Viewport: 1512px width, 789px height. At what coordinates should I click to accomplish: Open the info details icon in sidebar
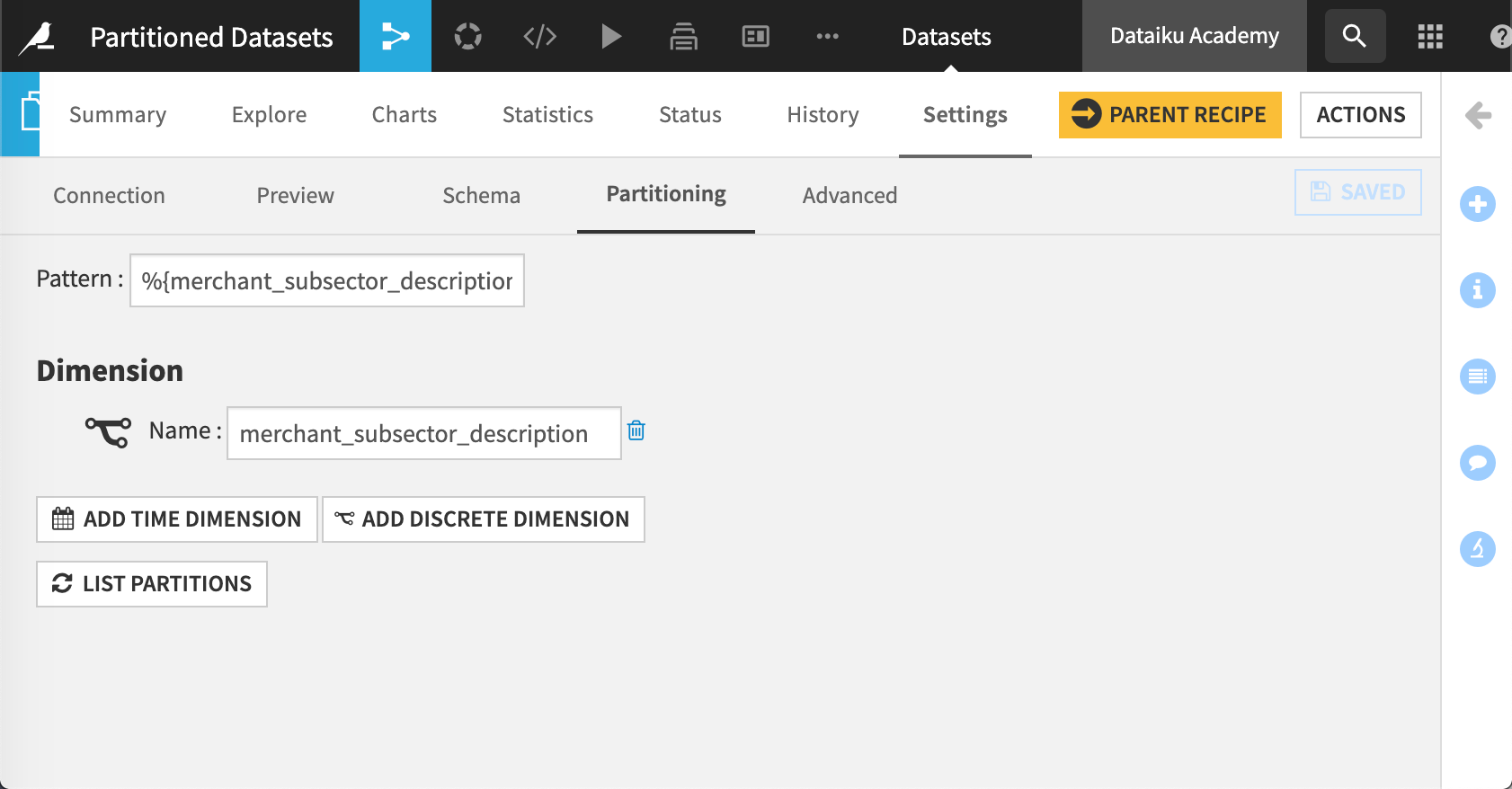tap(1477, 290)
